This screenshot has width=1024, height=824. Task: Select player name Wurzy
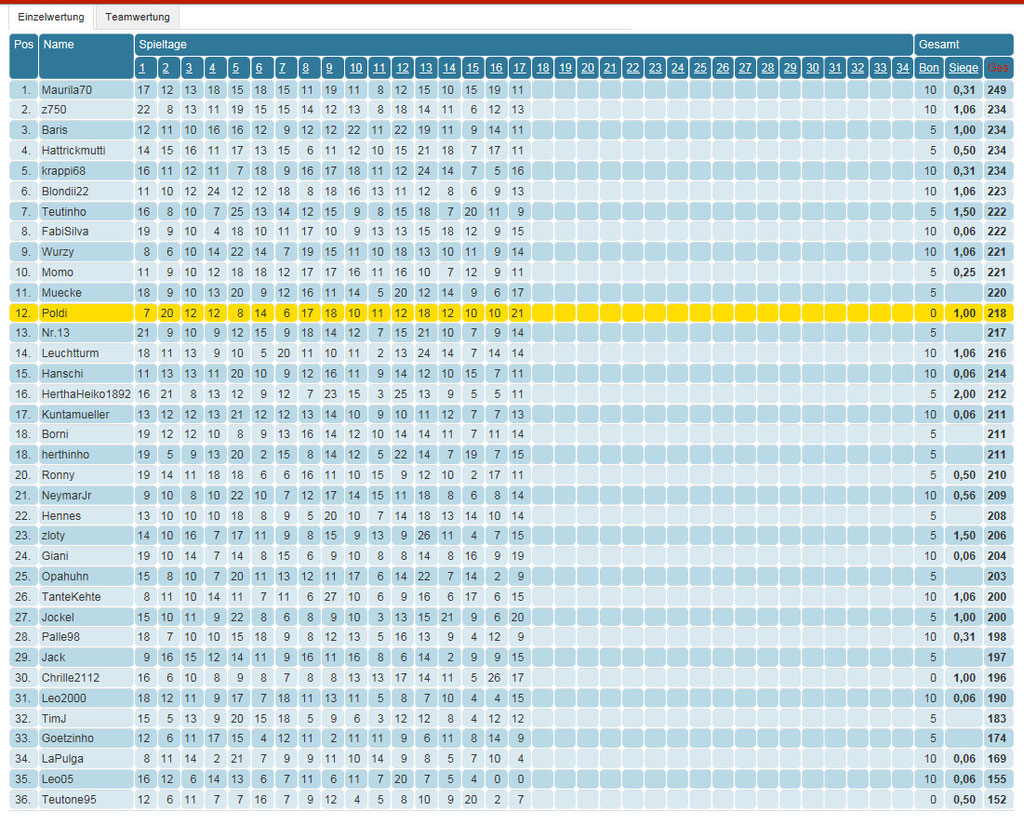[x=57, y=251]
